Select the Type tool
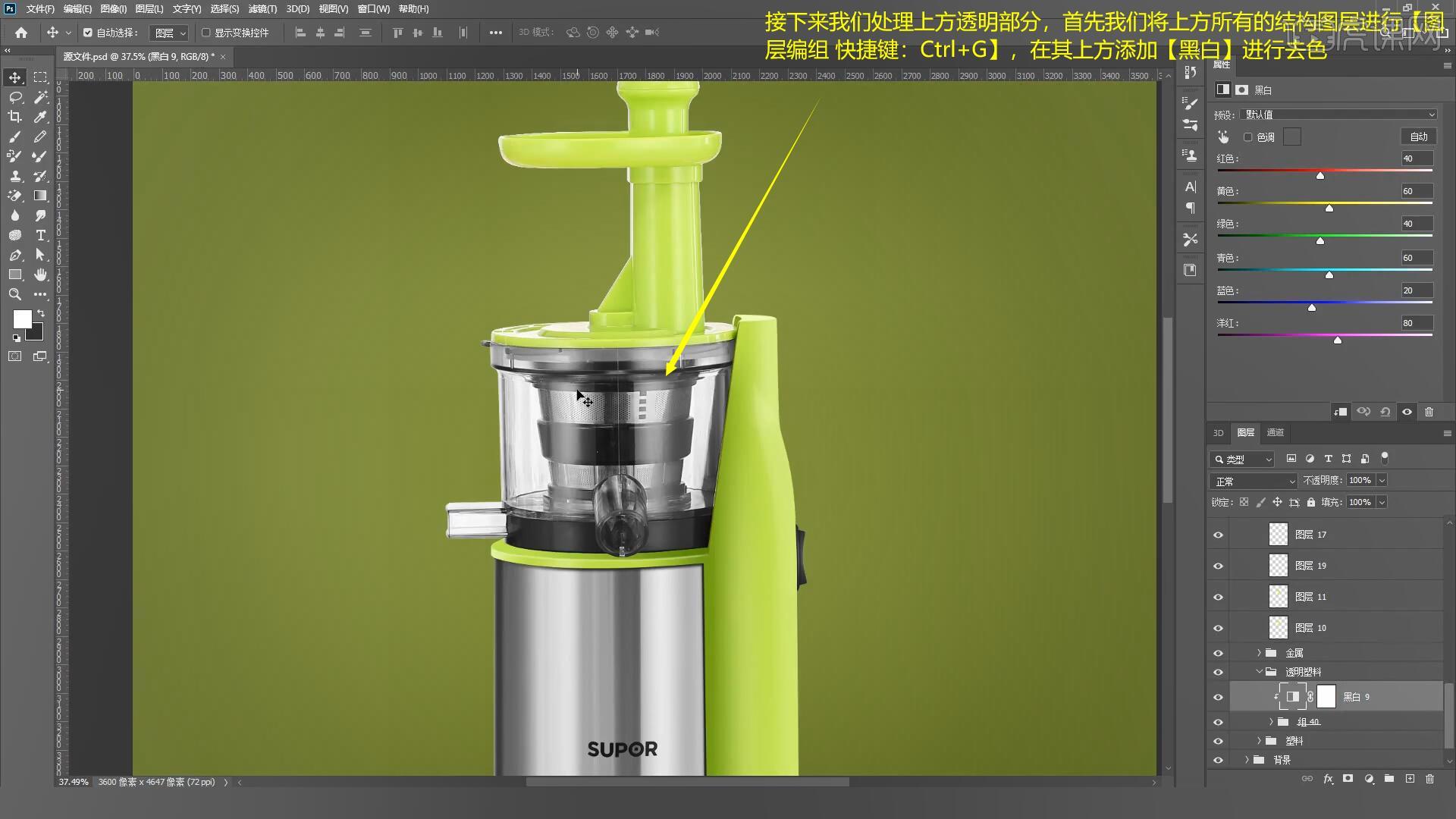 point(40,235)
